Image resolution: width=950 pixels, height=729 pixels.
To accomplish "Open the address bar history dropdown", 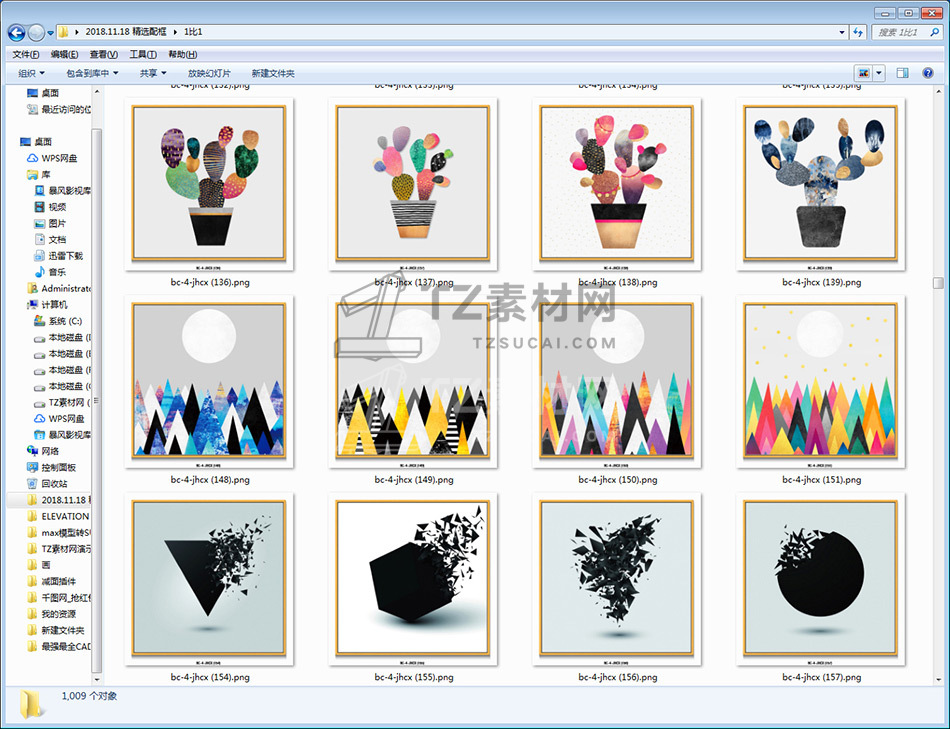I will [x=842, y=32].
